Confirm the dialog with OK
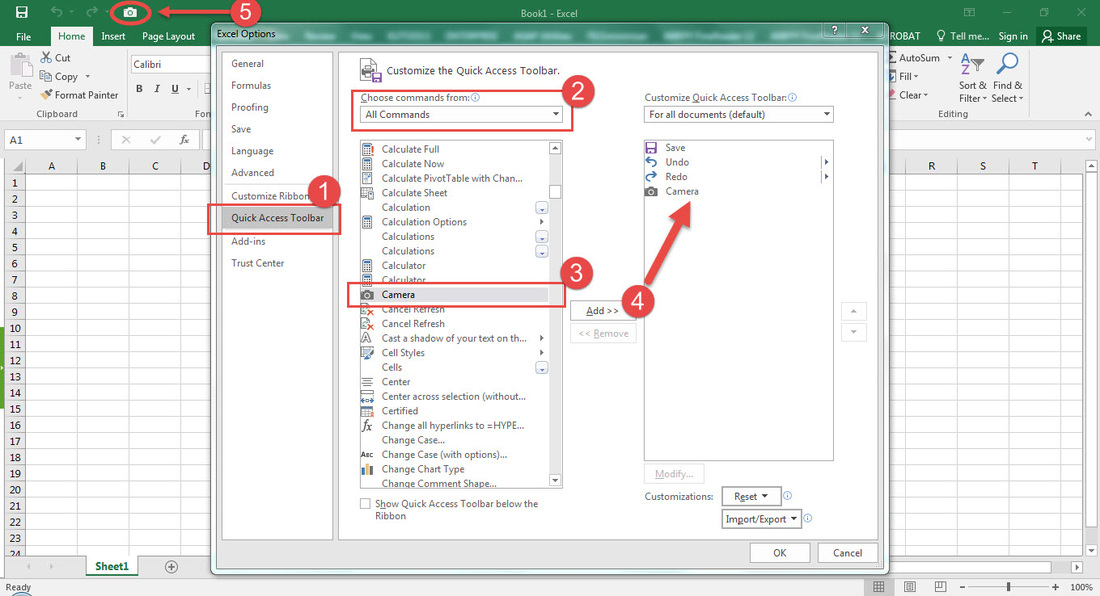This screenshot has width=1100, height=596. point(779,553)
